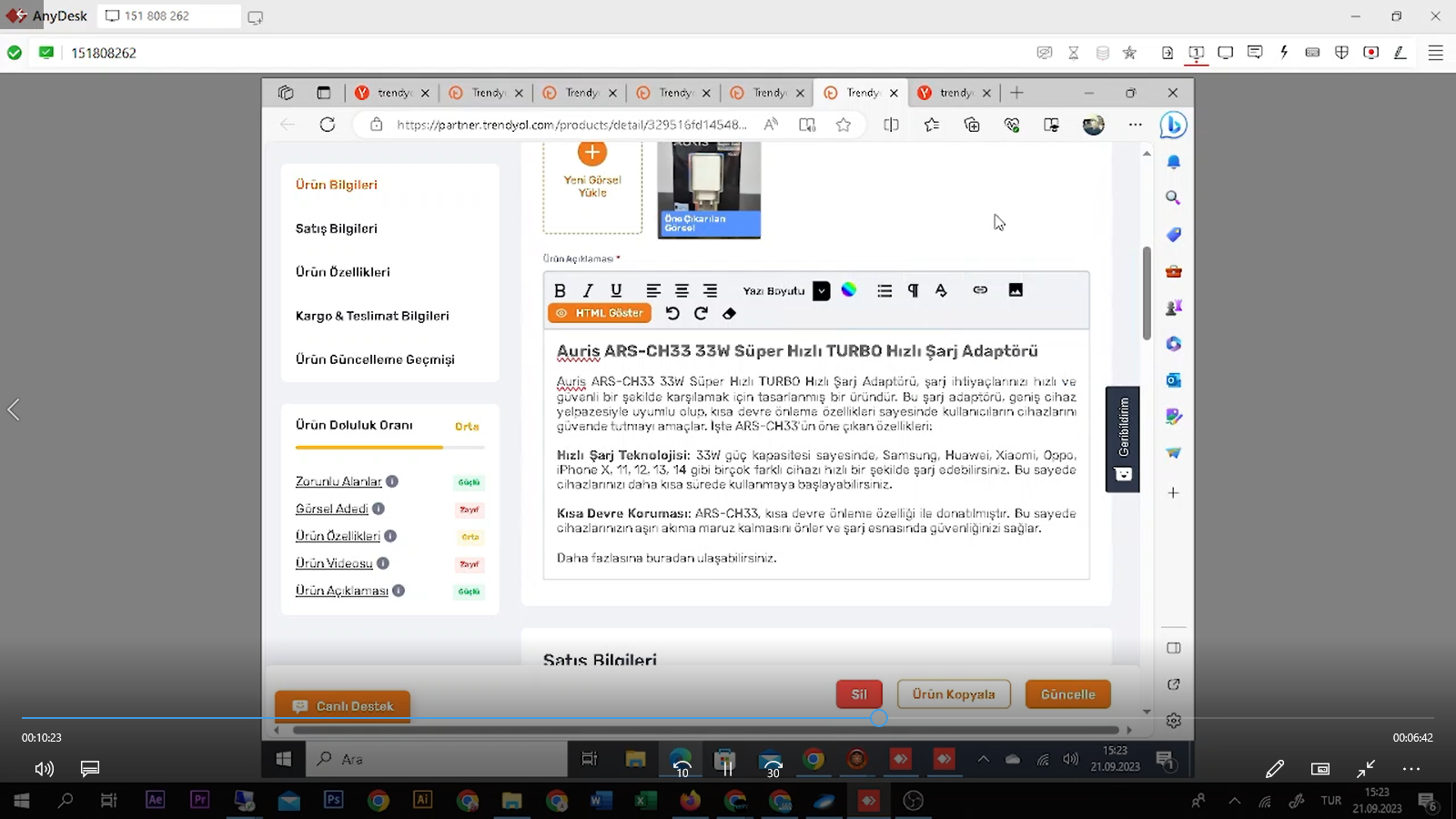1456x819 pixels.
Task: Toggle video captions icon
Action: click(x=90, y=769)
